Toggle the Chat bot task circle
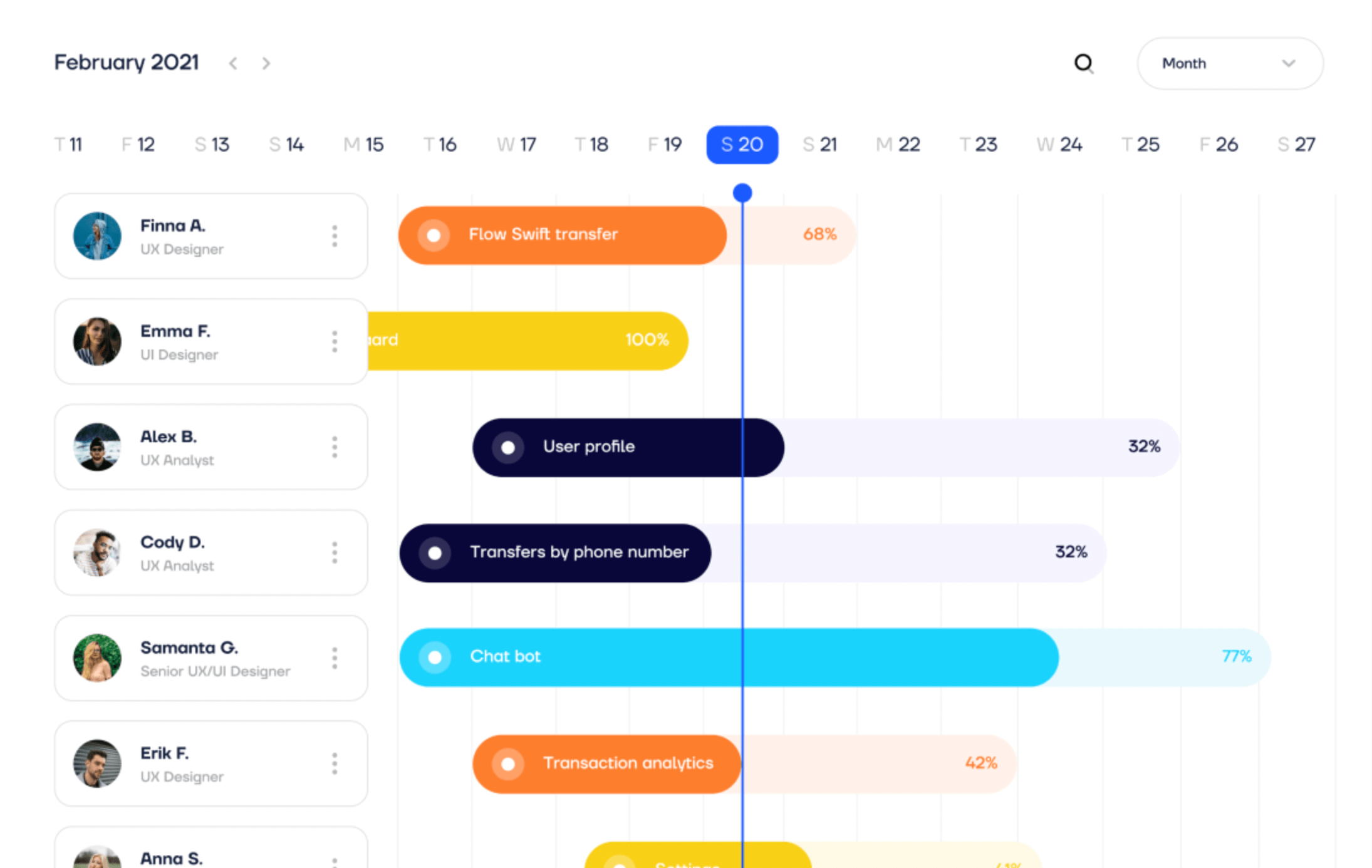Viewport: 1372px width, 868px height. 435,658
